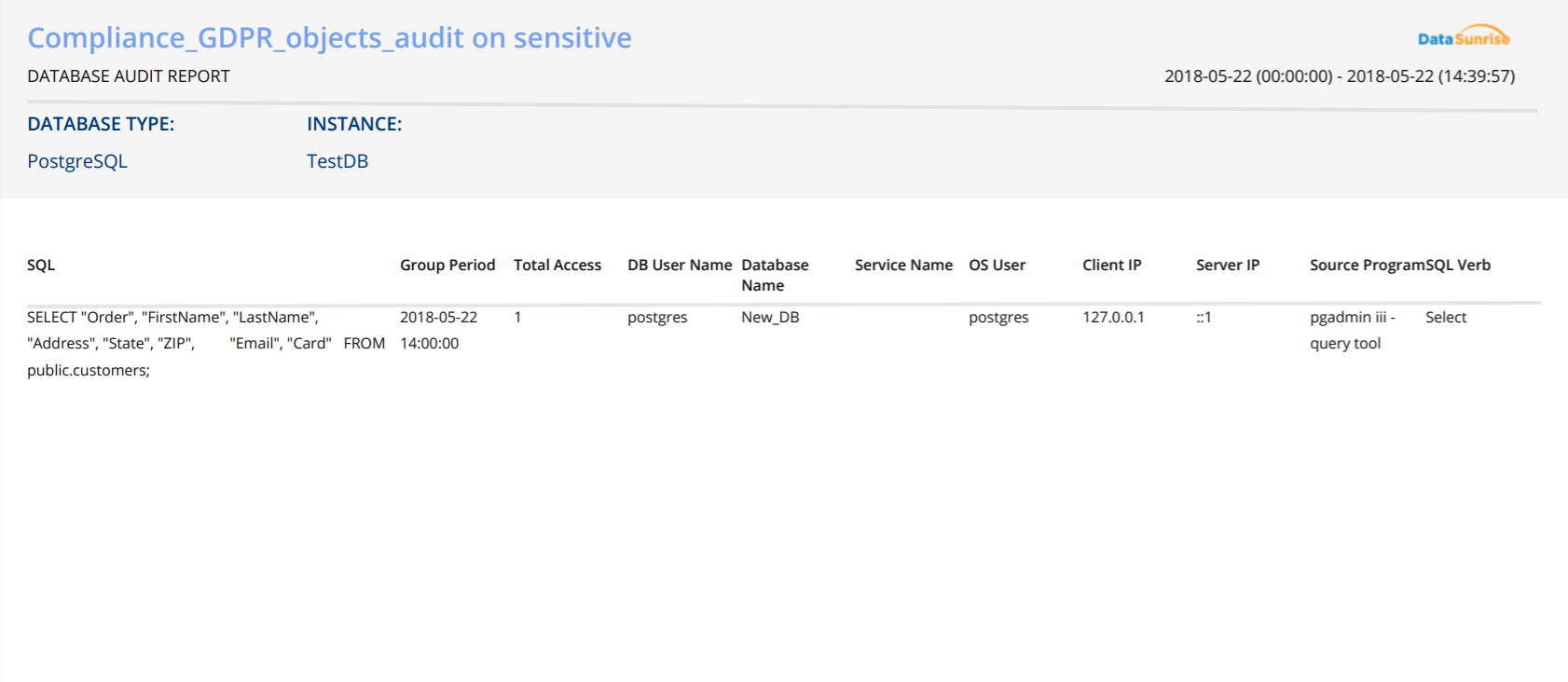1568x682 pixels.
Task: Click the Server IP column header
Action: tap(1227, 265)
